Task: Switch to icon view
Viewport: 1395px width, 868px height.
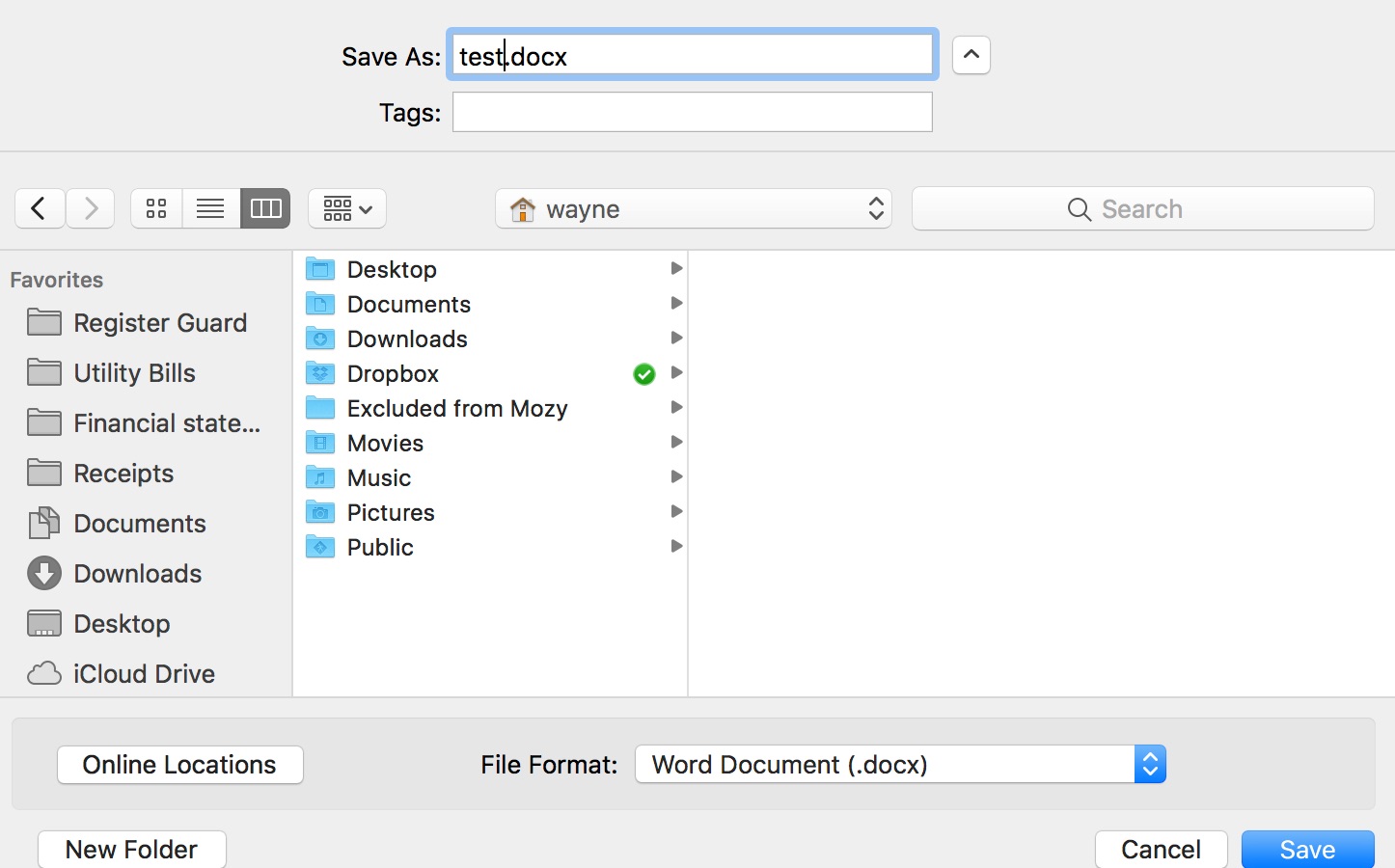Action: [156, 208]
